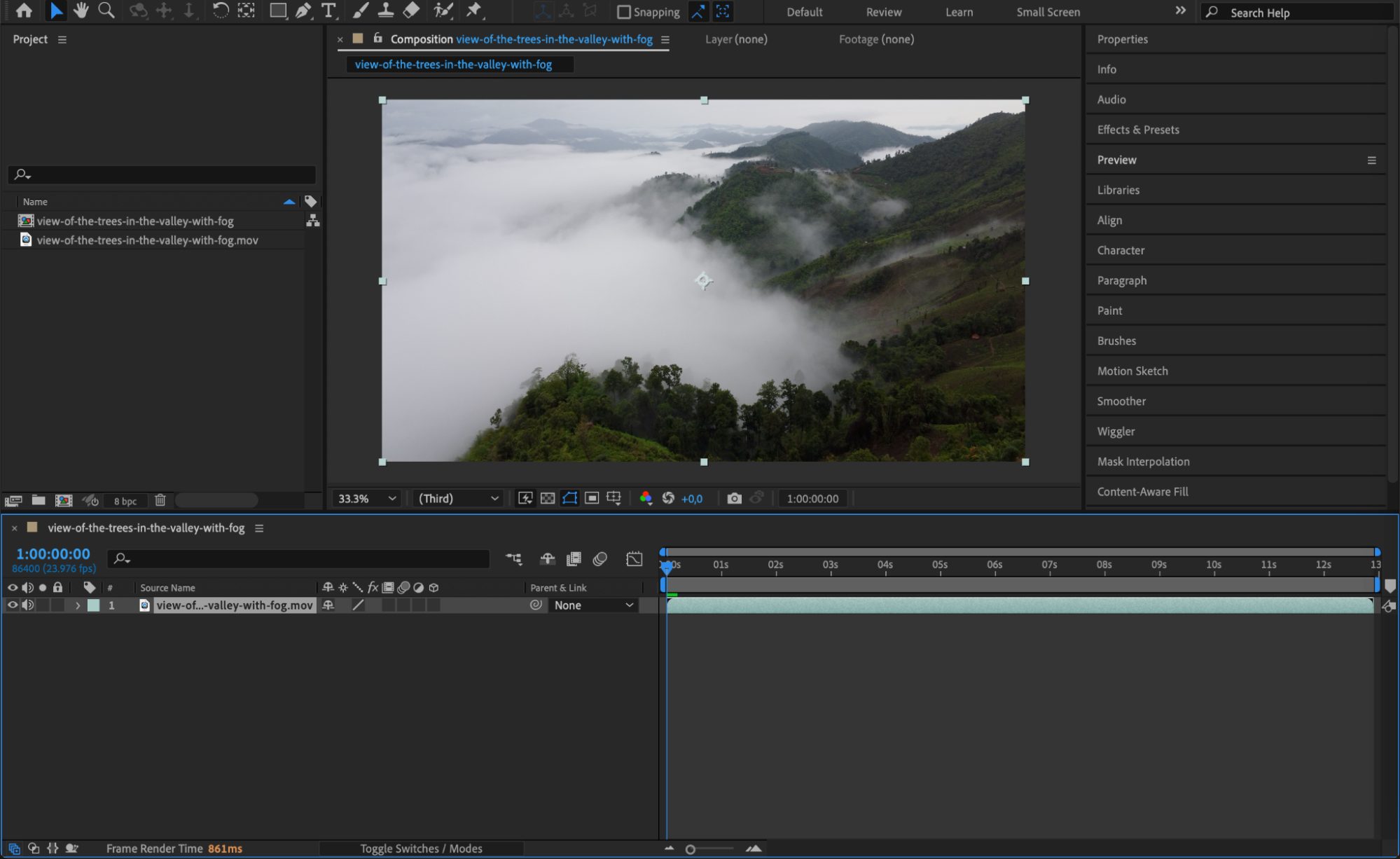The height and width of the screenshot is (859, 1400).
Task: Switch to the Review workspace
Action: tap(883, 12)
